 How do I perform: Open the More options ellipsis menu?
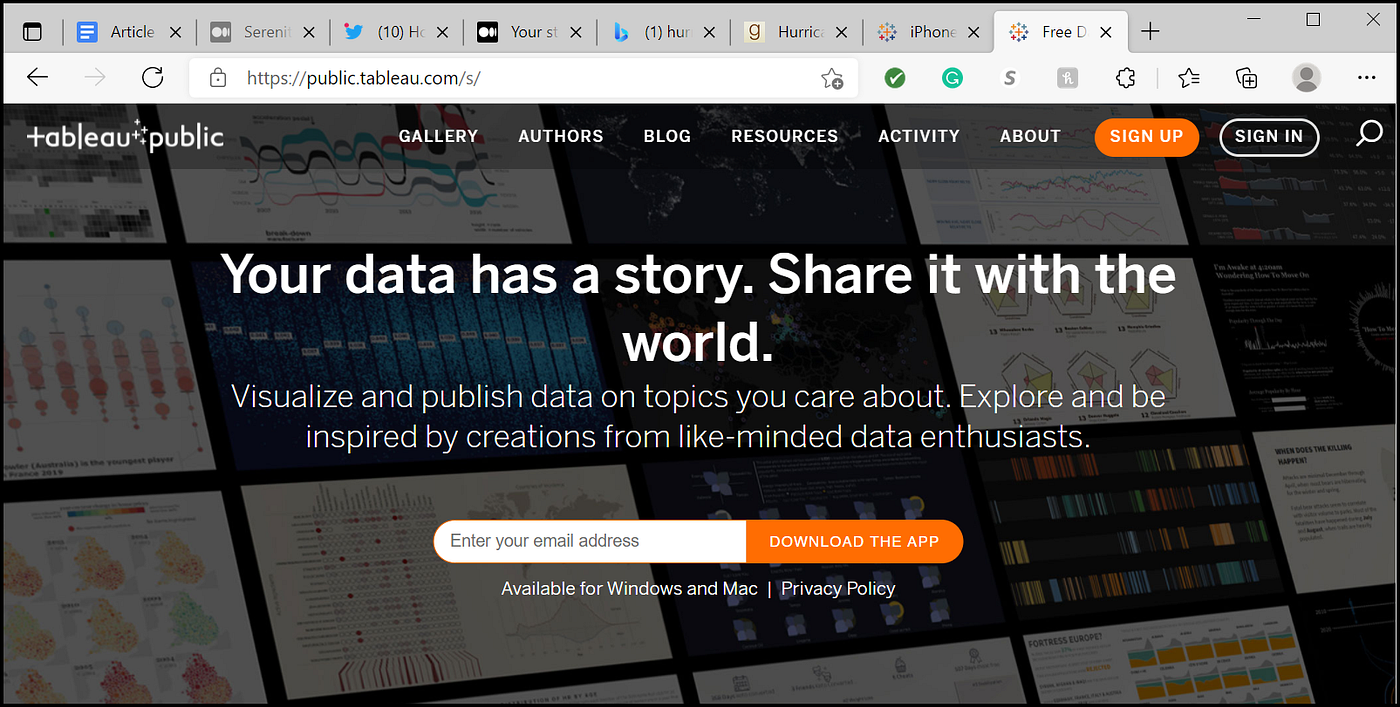(1366, 77)
